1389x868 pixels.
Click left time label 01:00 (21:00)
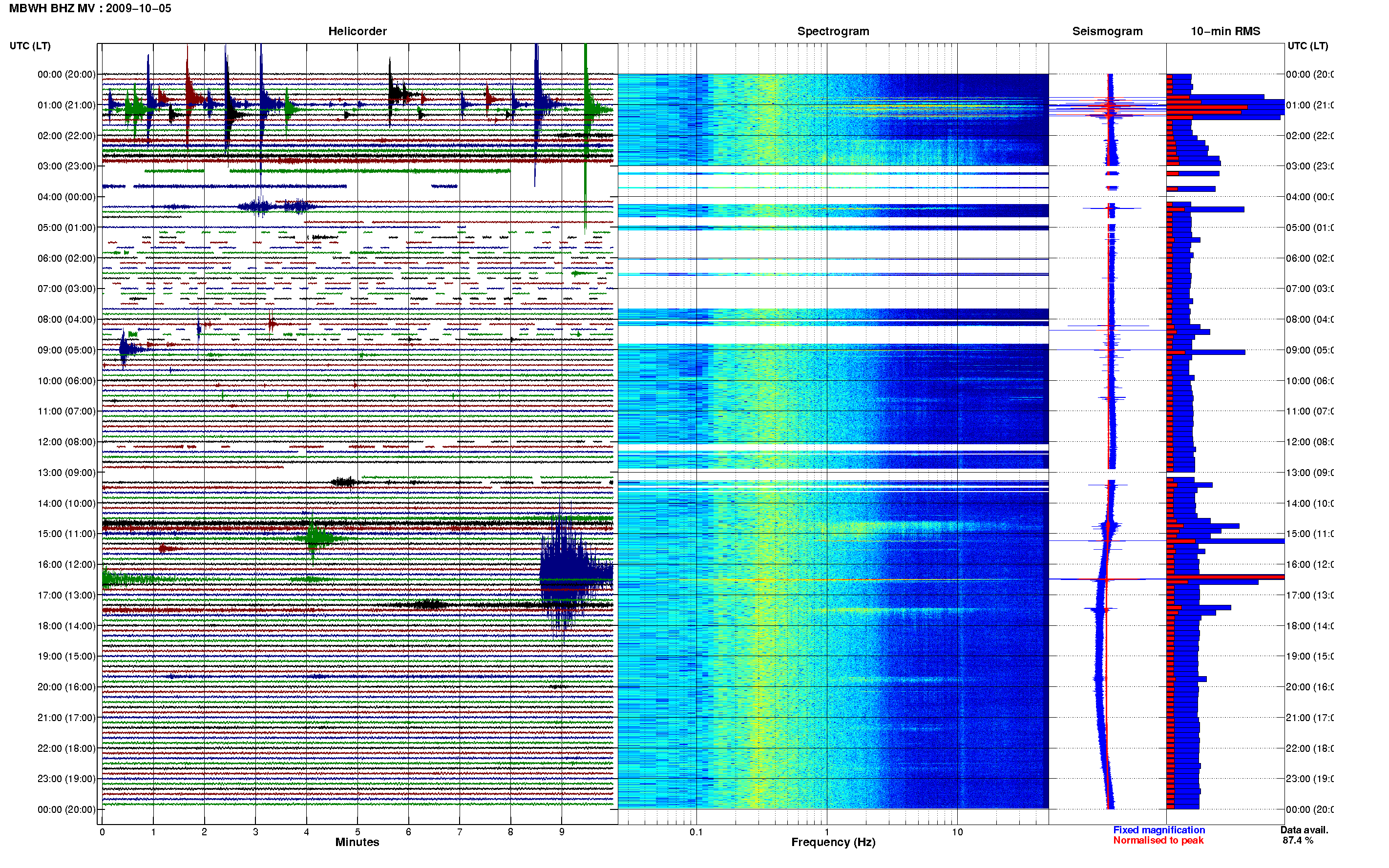click(x=66, y=105)
